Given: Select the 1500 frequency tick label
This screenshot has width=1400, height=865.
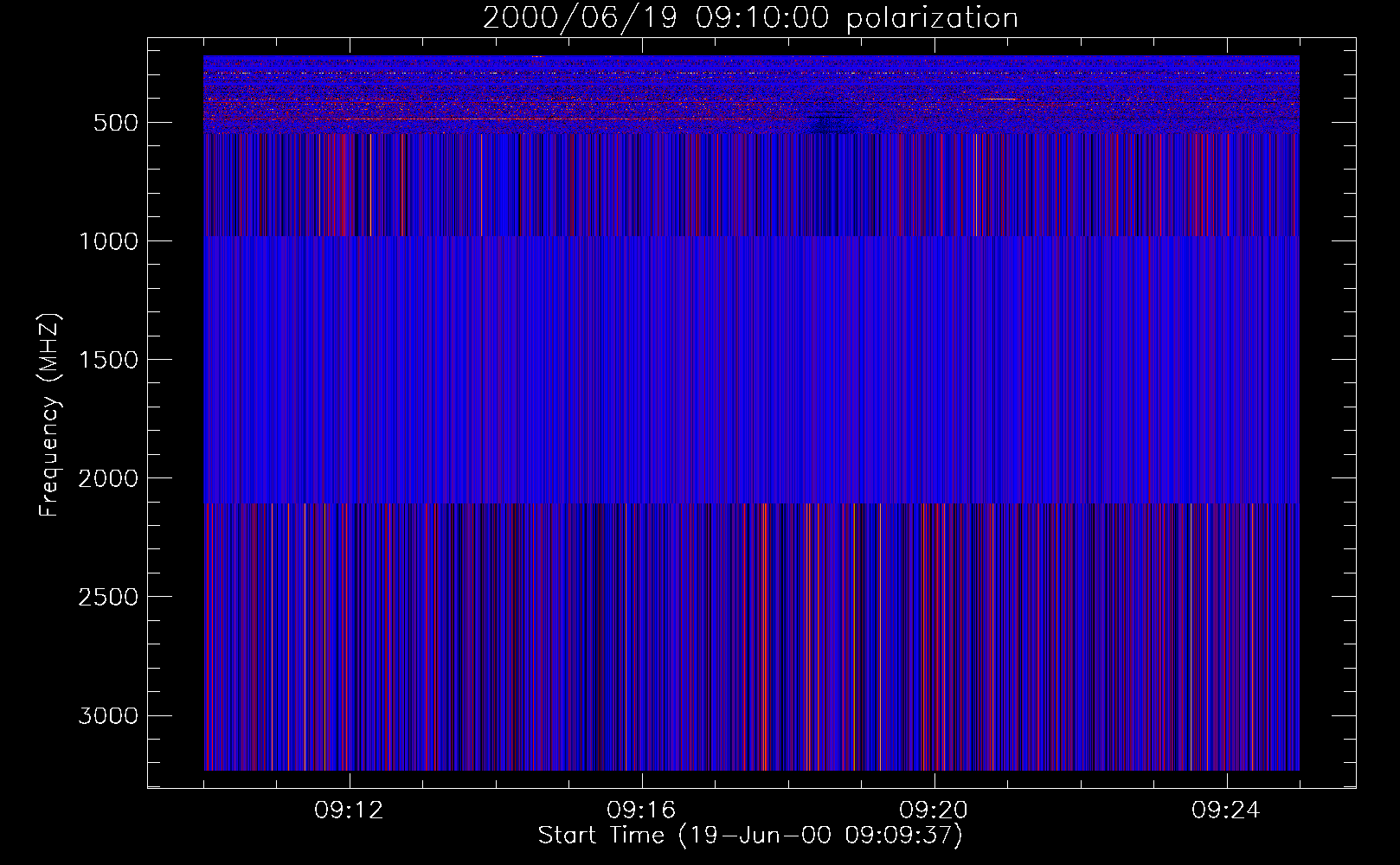Looking at the screenshot, I should point(108,360).
